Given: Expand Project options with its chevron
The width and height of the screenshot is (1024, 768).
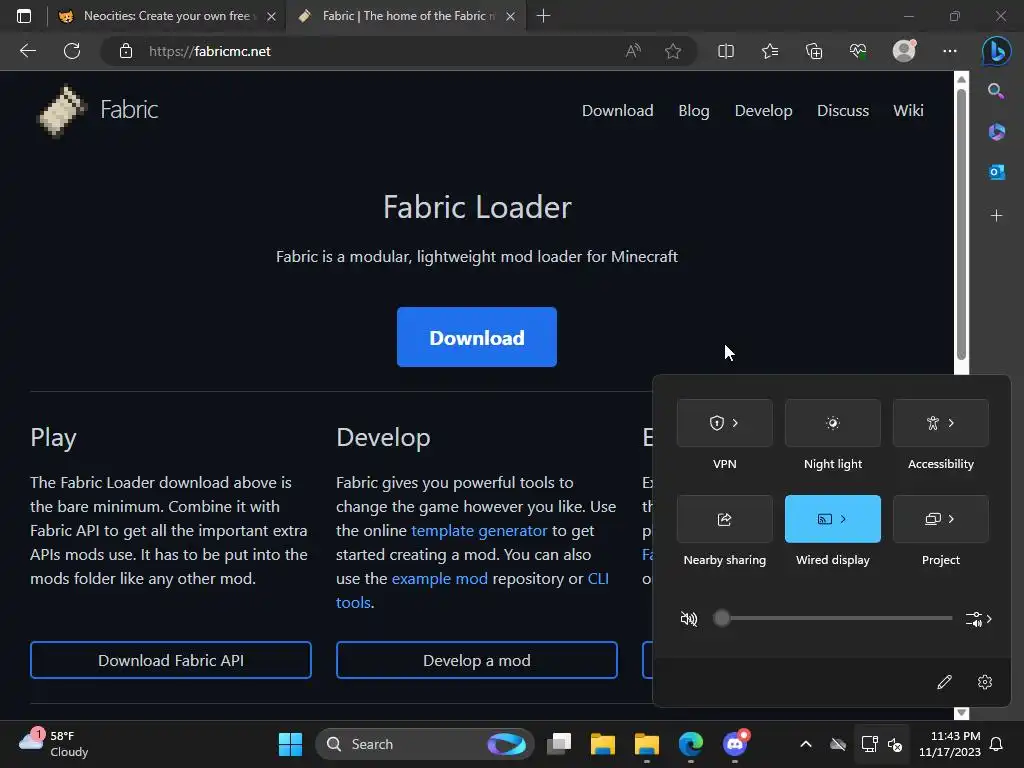Looking at the screenshot, I should click(x=952, y=519).
